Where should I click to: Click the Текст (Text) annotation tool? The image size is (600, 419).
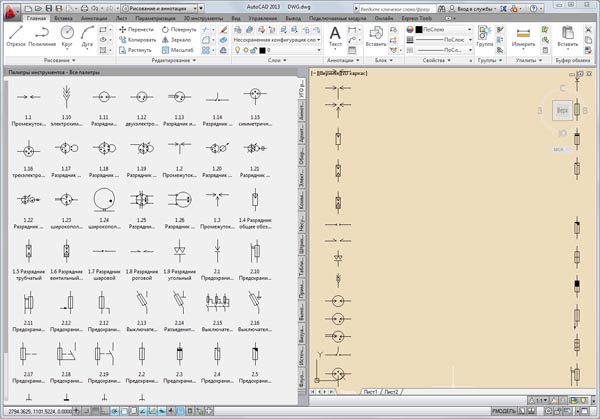(335, 35)
